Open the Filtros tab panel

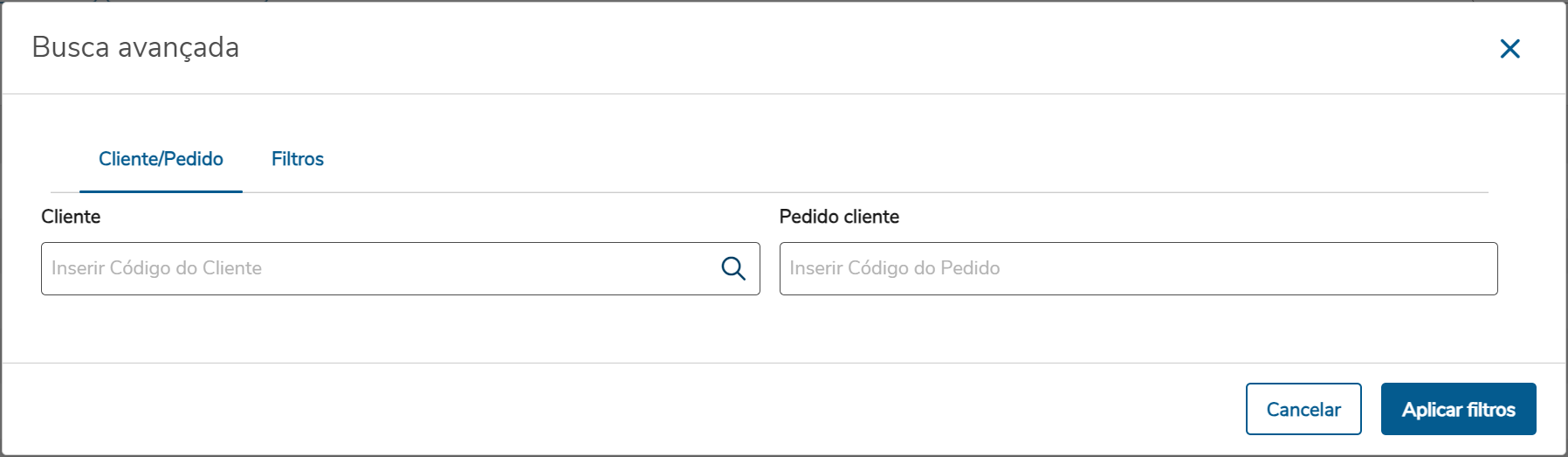297,159
